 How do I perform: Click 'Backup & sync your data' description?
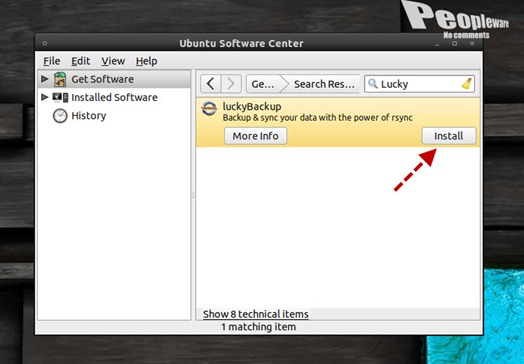point(317,118)
